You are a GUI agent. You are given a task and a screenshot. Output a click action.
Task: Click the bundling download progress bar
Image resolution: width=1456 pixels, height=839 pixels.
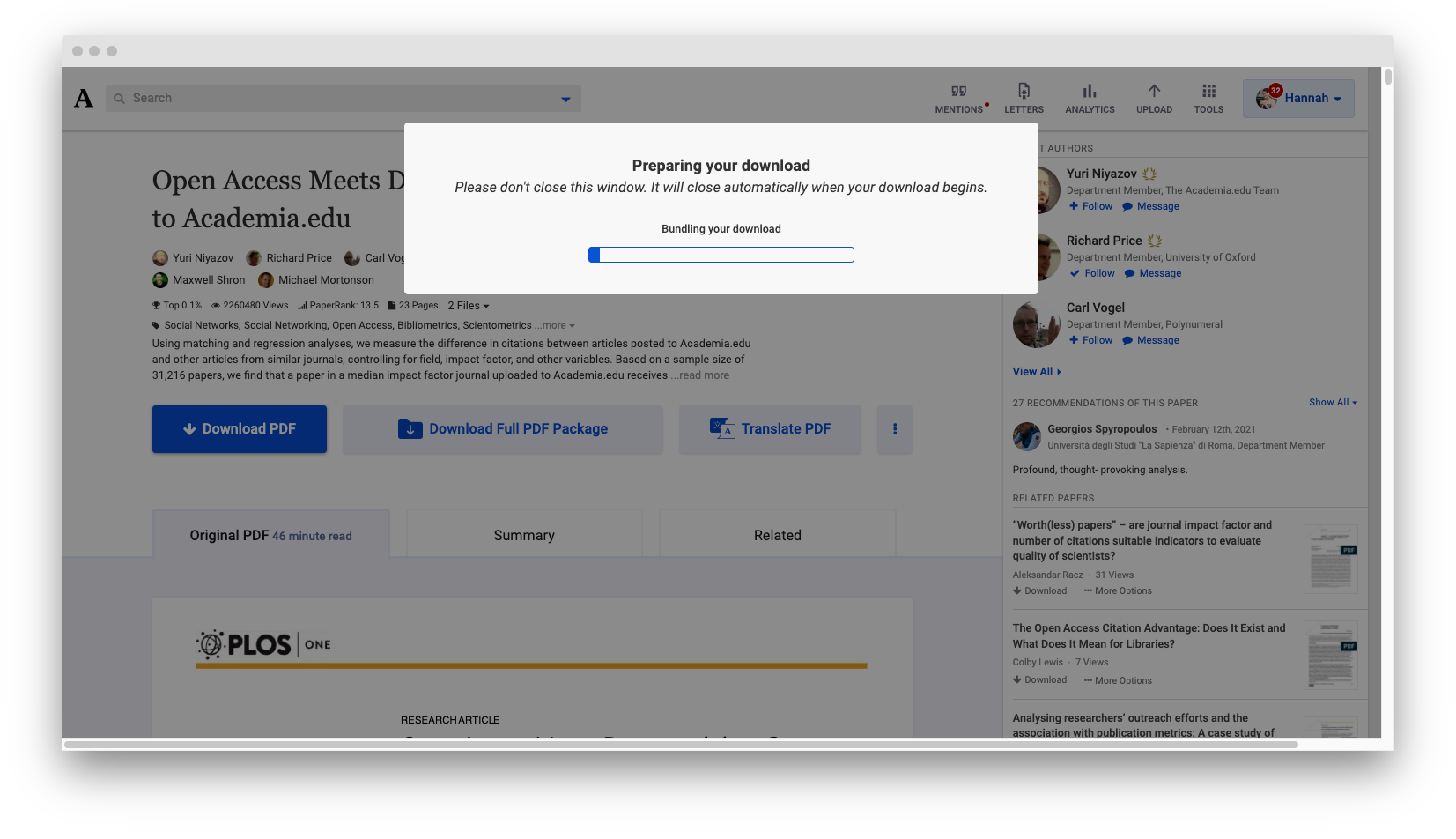(721, 255)
